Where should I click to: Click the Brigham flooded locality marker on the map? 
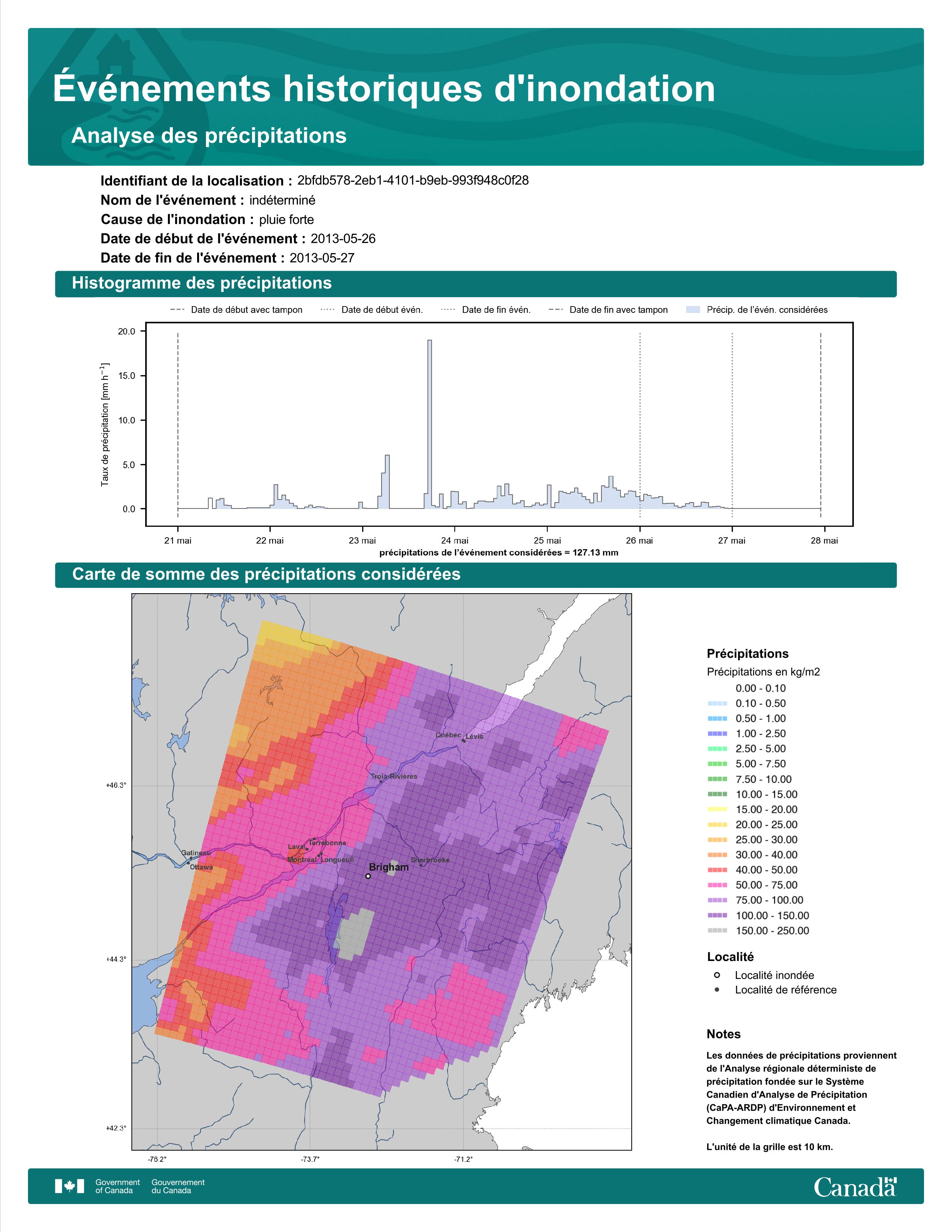pyautogui.click(x=368, y=876)
